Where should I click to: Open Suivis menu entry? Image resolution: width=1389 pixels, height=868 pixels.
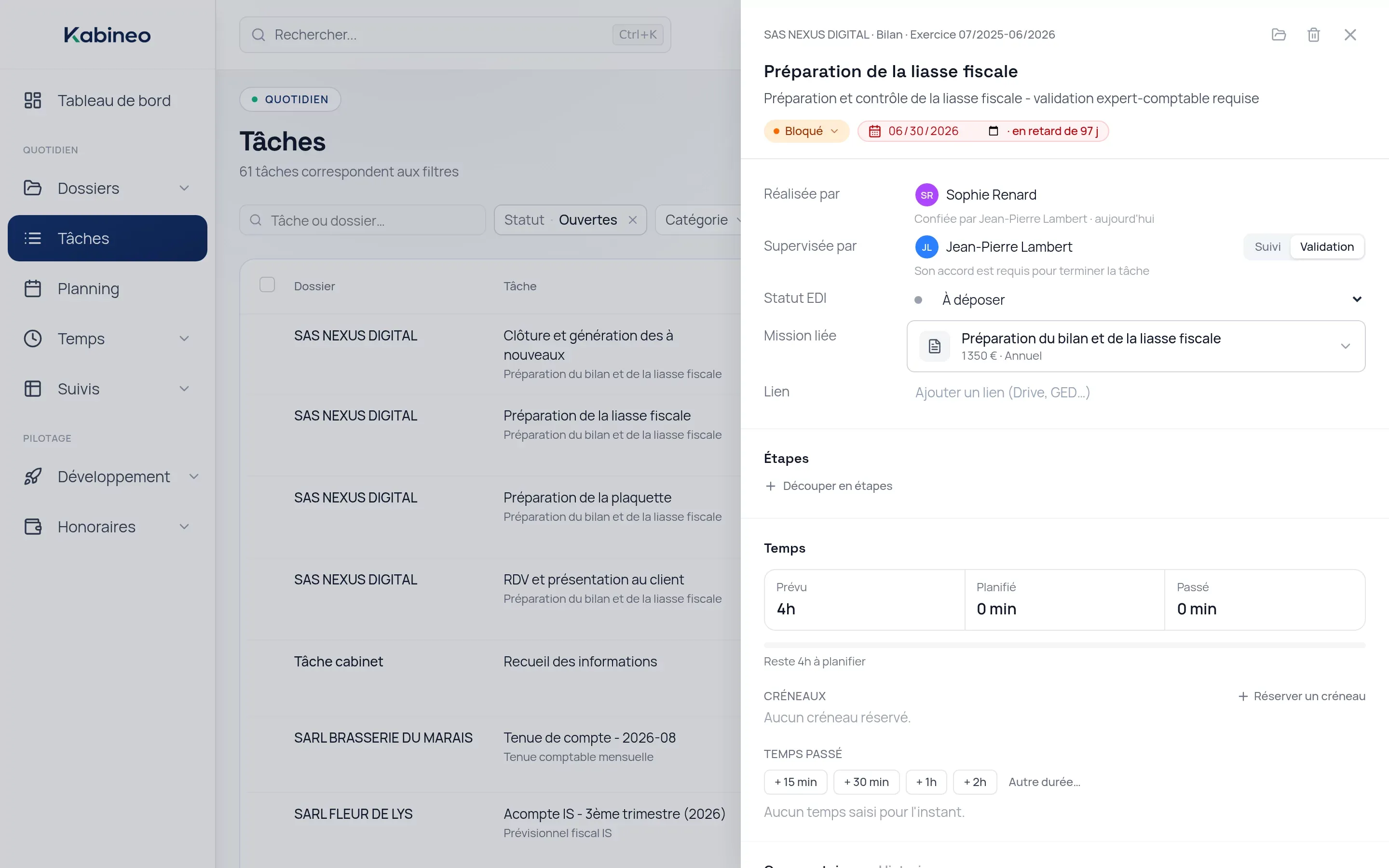point(108,389)
